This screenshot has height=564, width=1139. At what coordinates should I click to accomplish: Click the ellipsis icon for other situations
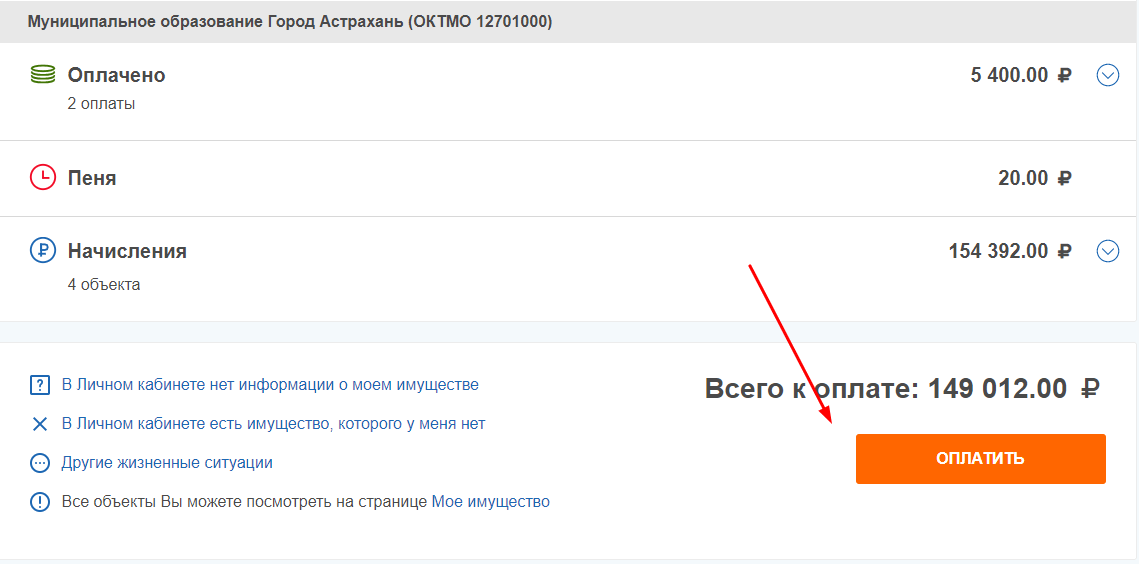tap(40, 463)
